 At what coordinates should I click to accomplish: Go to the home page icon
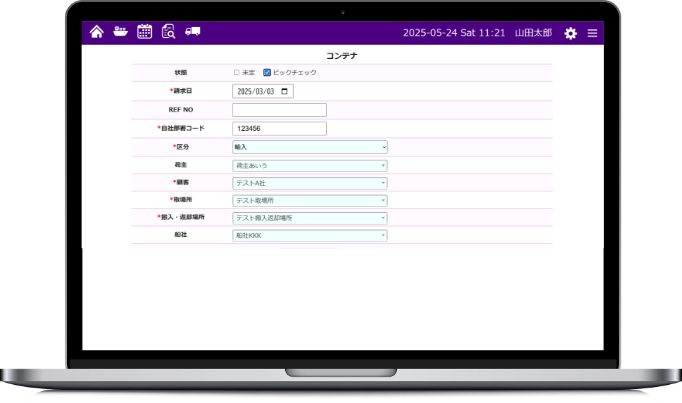(97, 32)
